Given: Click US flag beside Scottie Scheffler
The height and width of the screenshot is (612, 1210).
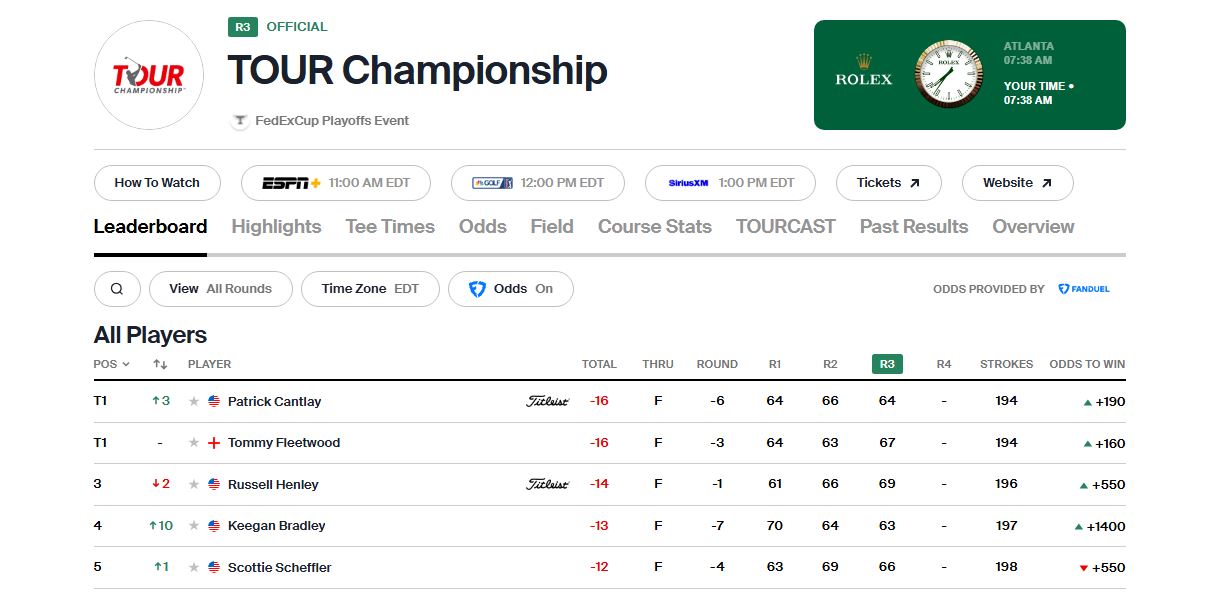Looking at the screenshot, I should [x=214, y=567].
